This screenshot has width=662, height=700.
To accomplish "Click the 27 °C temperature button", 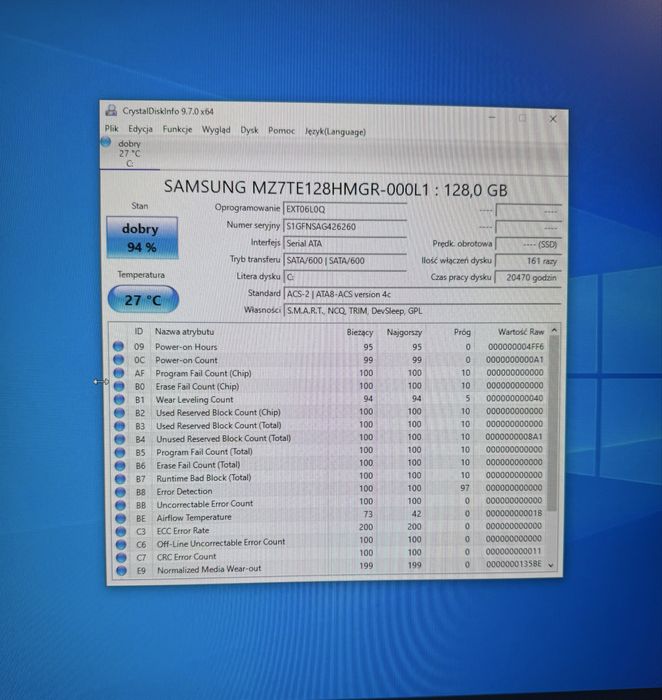I will [x=143, y=300].
